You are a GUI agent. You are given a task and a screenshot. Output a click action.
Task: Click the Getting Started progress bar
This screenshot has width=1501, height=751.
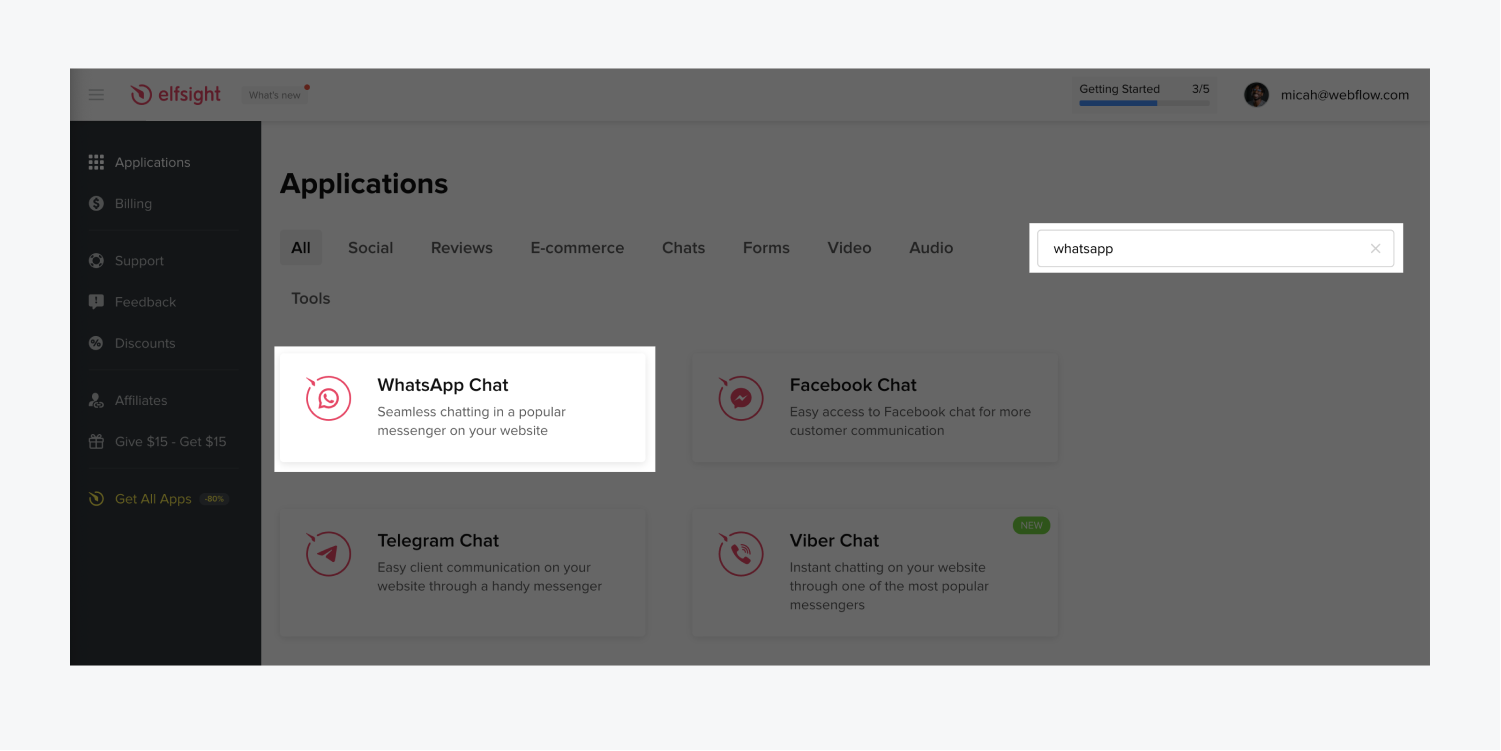point(1144,102)
